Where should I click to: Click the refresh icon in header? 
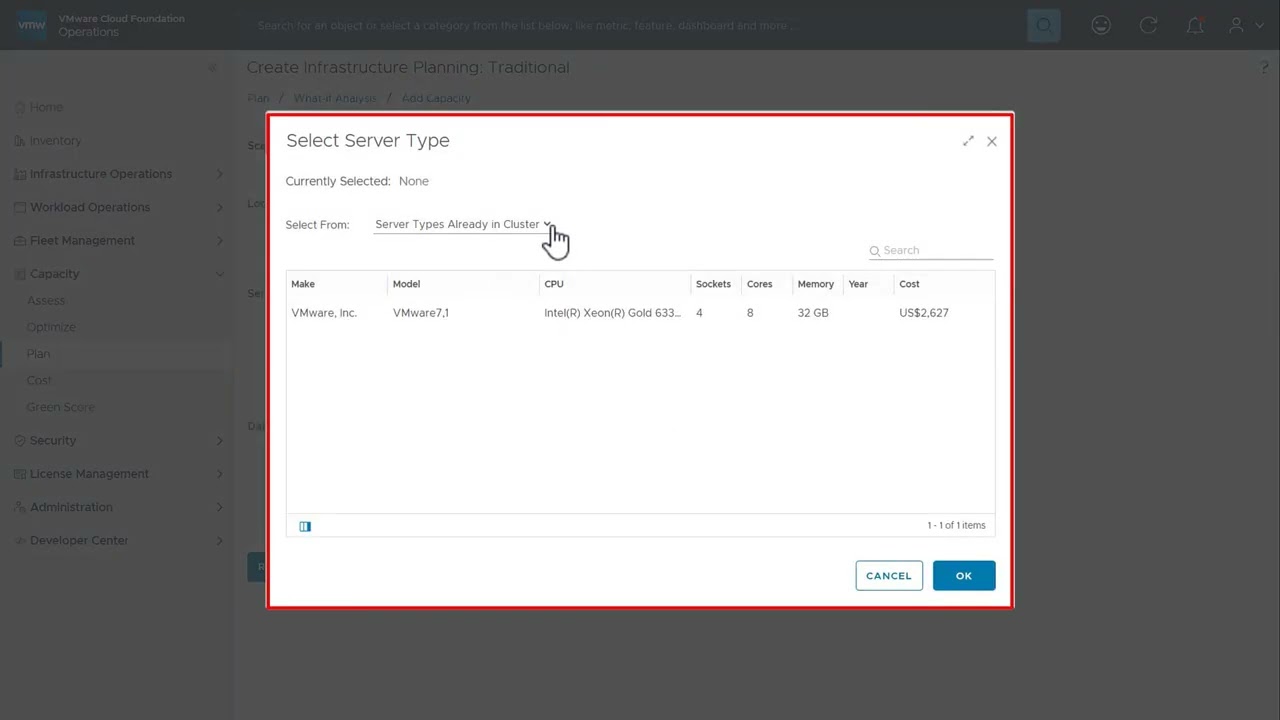click(1148, 25)
